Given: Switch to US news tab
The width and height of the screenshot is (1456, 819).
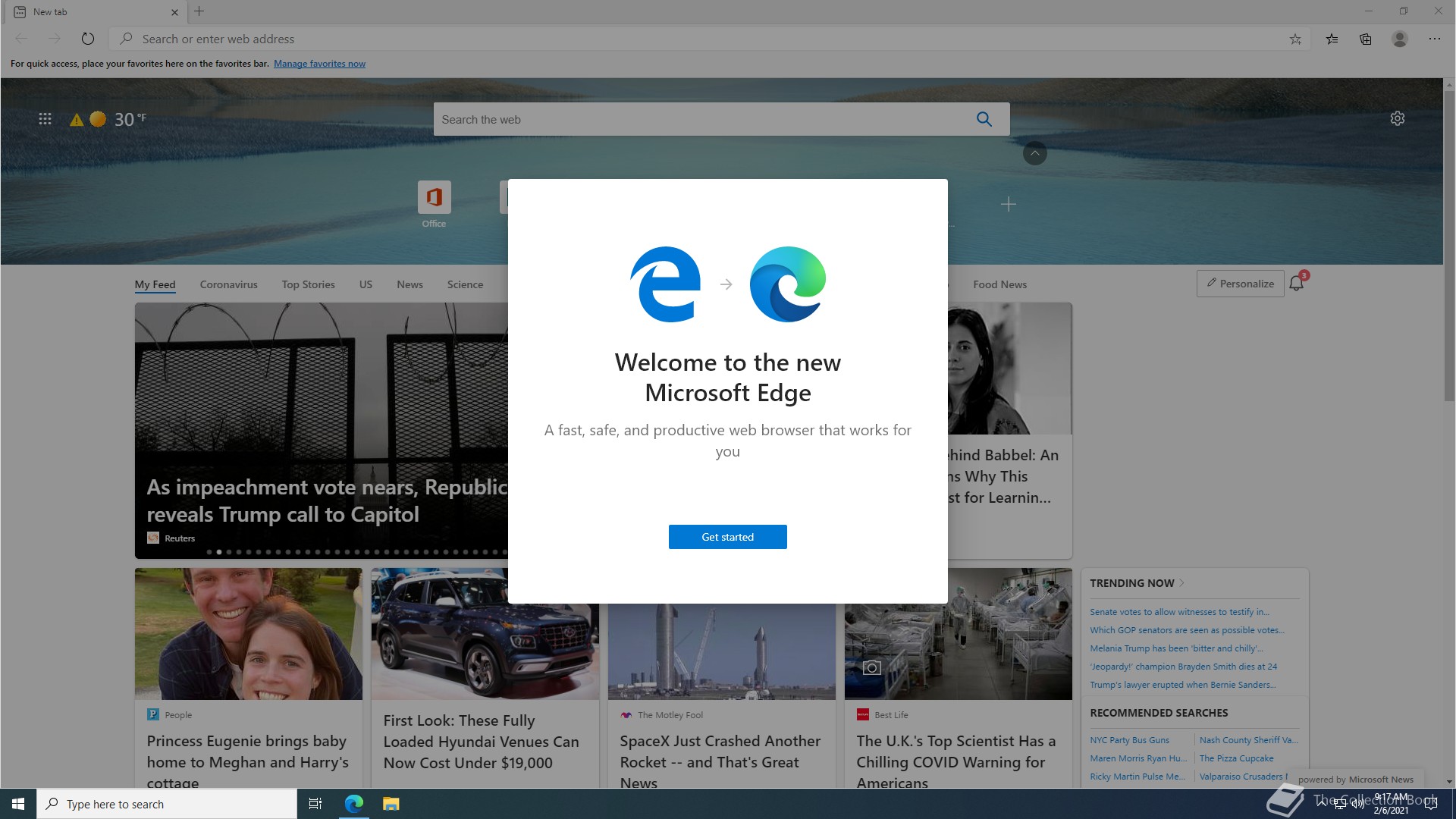Looking at the screenshot, I should (x=366, y=284).
